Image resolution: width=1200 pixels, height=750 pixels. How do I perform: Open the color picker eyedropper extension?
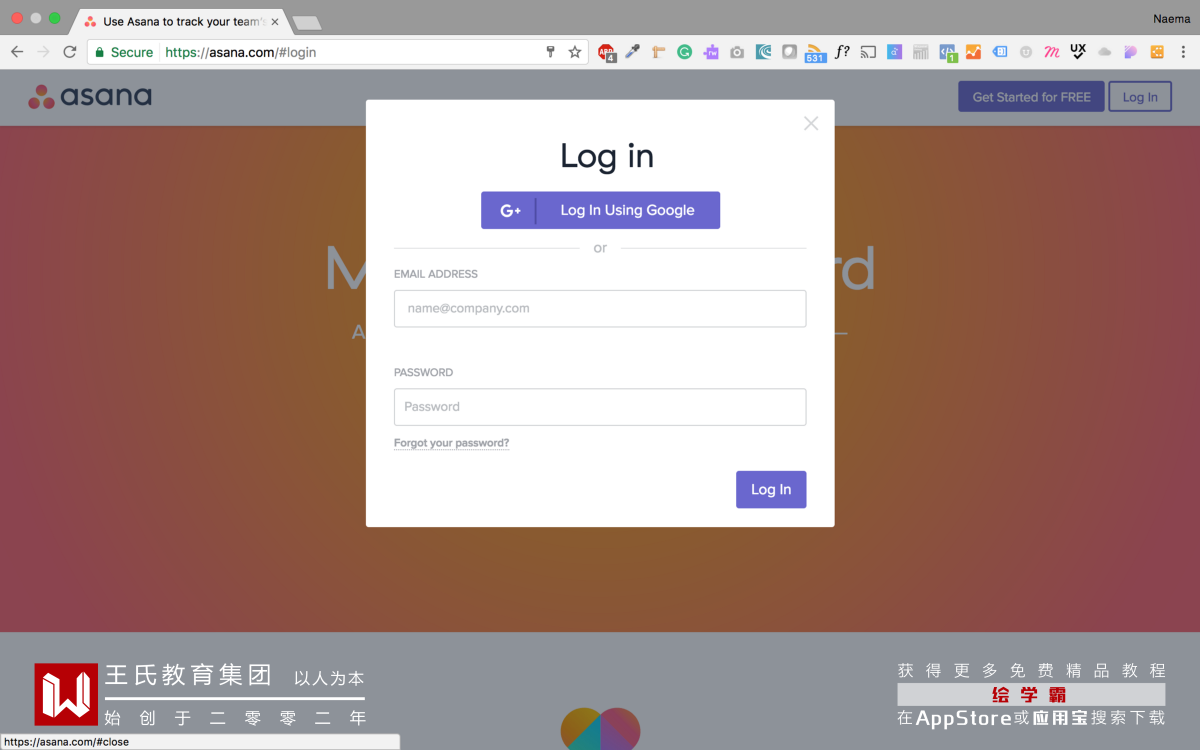(633, 52)
